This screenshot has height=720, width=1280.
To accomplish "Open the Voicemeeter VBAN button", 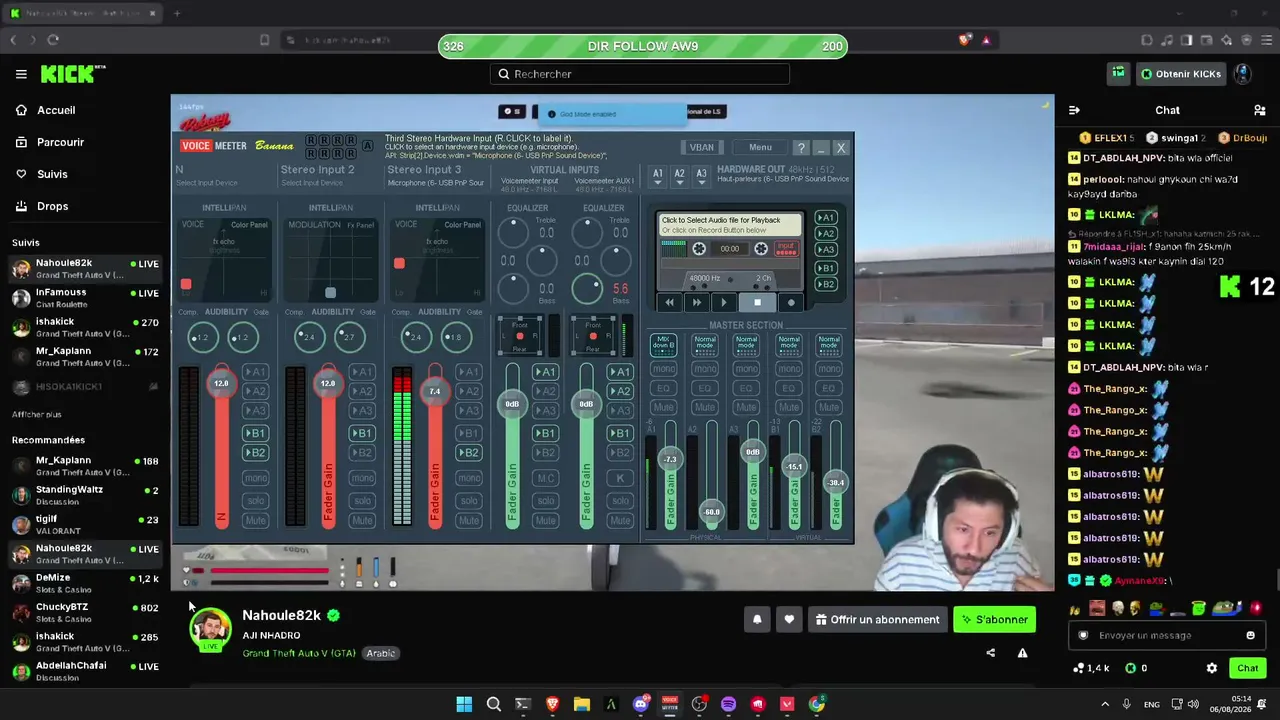I will tap(701, 148).
